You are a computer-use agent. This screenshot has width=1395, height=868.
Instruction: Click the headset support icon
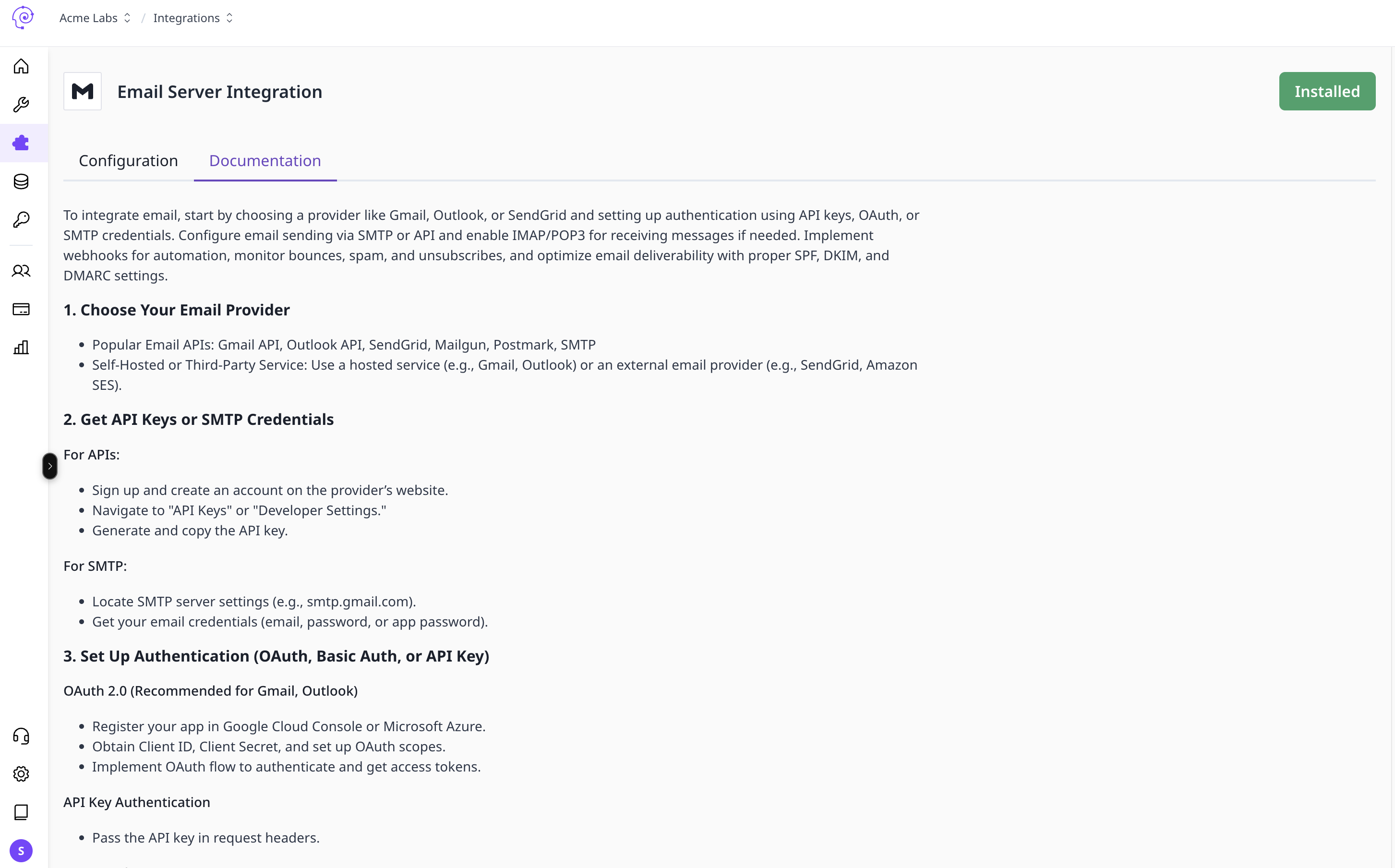[21, 736]
